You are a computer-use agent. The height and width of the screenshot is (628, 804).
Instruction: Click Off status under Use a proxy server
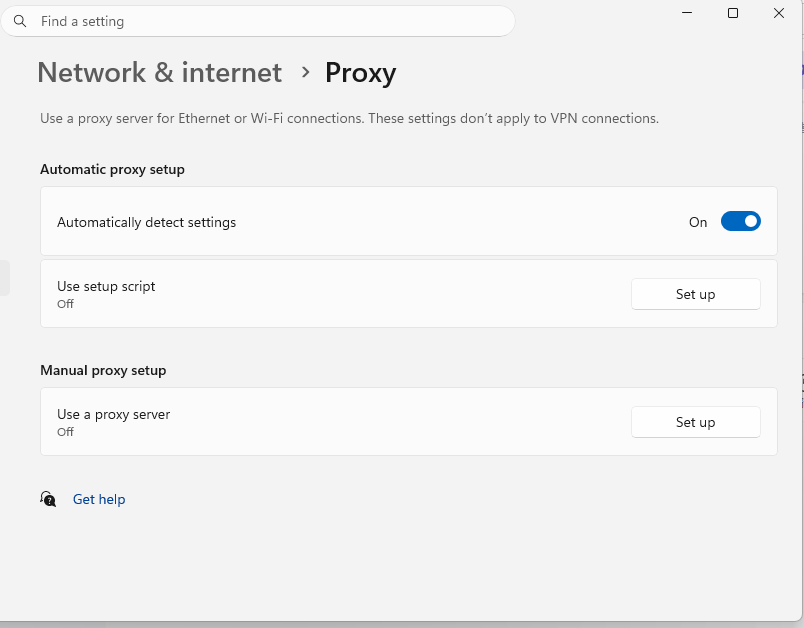[x=65, y=432]
